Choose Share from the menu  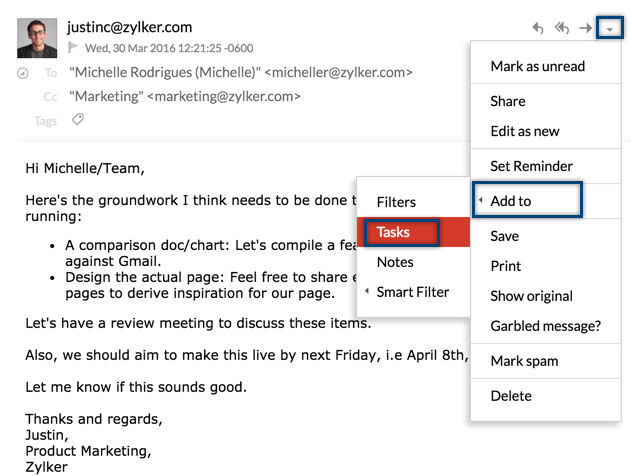point(508,101)
